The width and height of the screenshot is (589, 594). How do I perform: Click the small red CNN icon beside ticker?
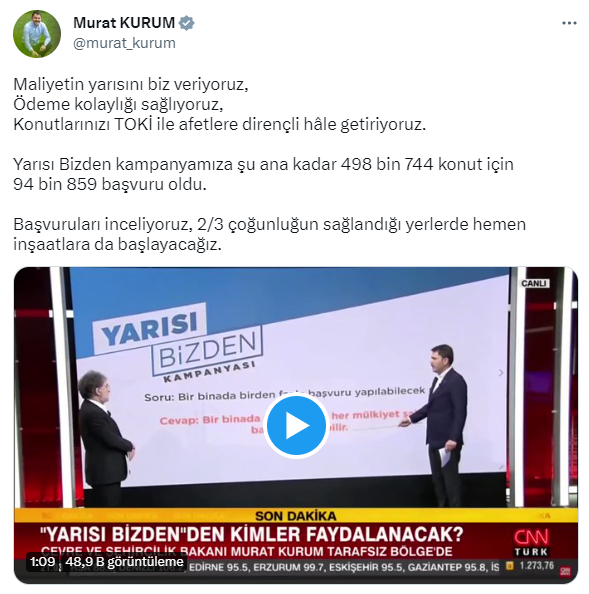[566, 570]
